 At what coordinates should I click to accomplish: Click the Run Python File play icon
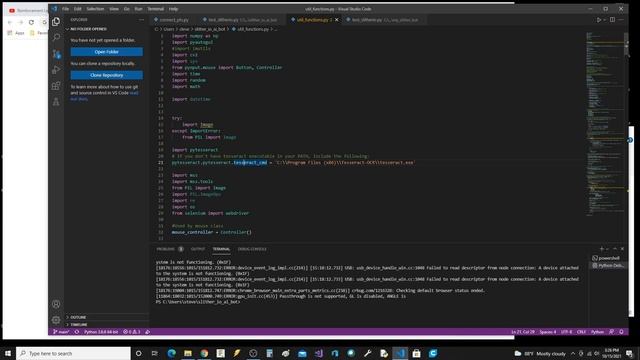click(598, 20)
